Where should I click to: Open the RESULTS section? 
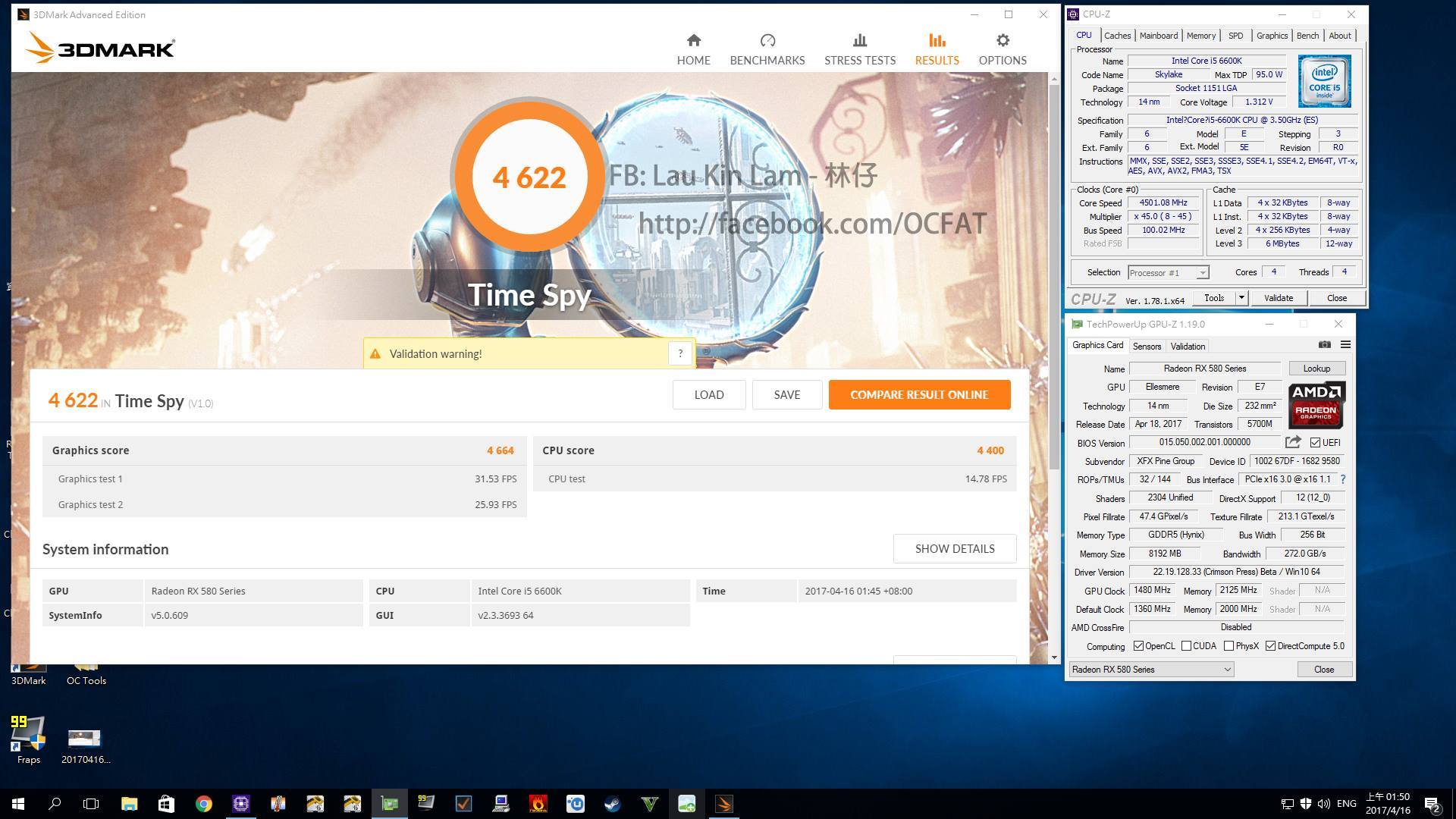point(937,49)
